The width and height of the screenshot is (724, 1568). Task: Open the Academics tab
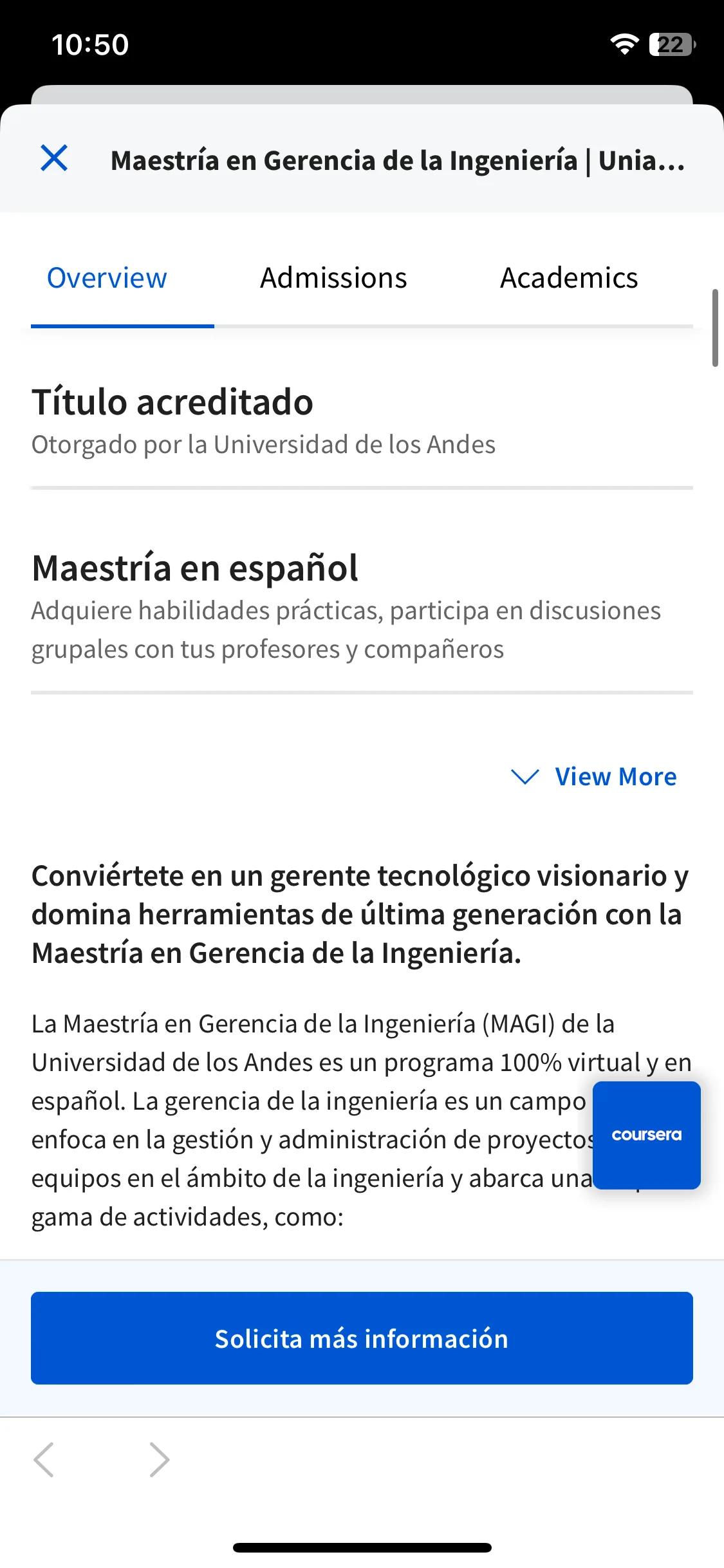(x=569, y=278)
